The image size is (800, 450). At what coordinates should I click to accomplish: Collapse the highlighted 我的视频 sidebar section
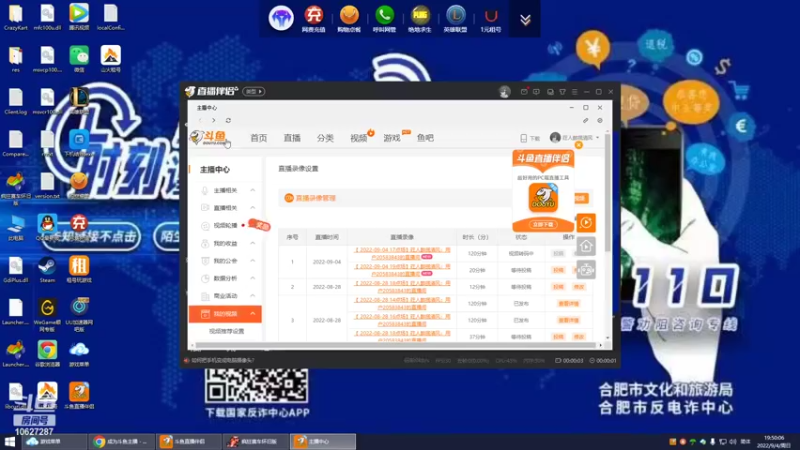tap(225, 314)
